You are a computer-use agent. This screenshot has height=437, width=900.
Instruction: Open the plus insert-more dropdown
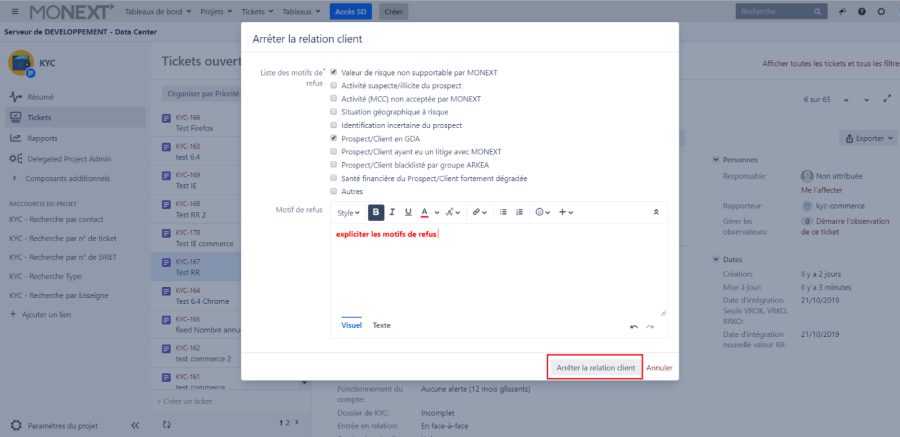pyautogui.click(x=566, y=212)
